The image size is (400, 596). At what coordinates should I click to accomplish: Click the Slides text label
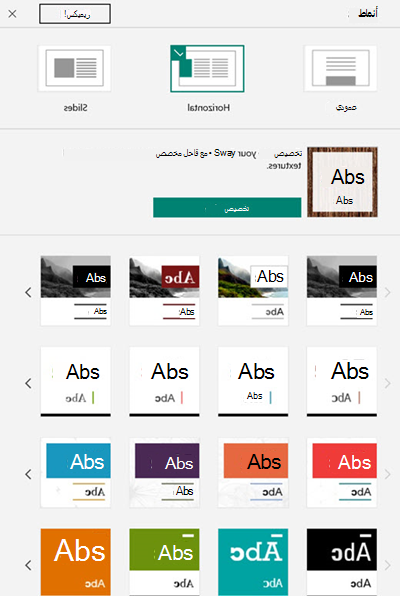(x=75, y=108)
